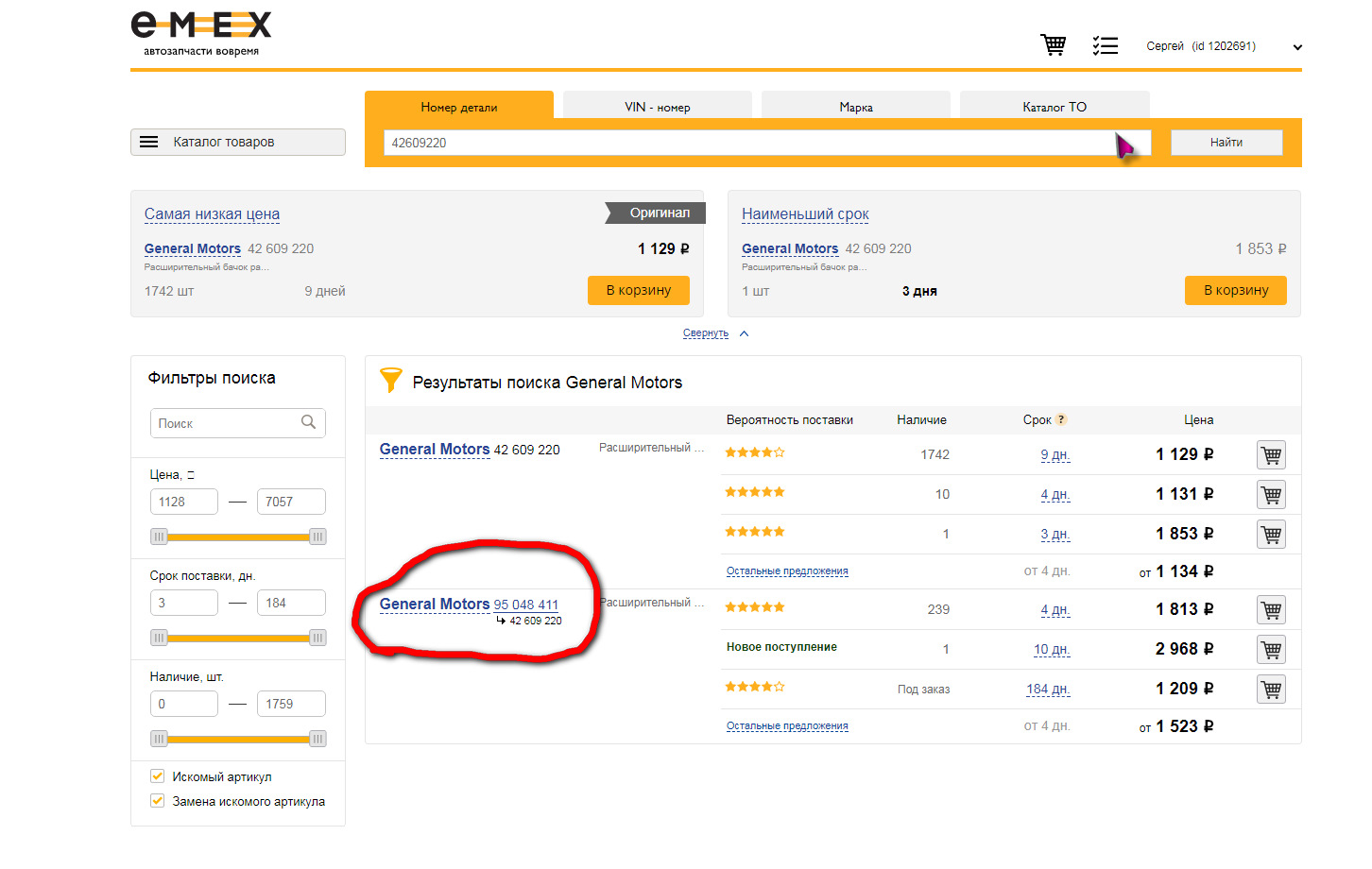Screen dimensions: 1372x869
Task: Open the Наименьший срок heading link
Action: [x=805, y=214]
